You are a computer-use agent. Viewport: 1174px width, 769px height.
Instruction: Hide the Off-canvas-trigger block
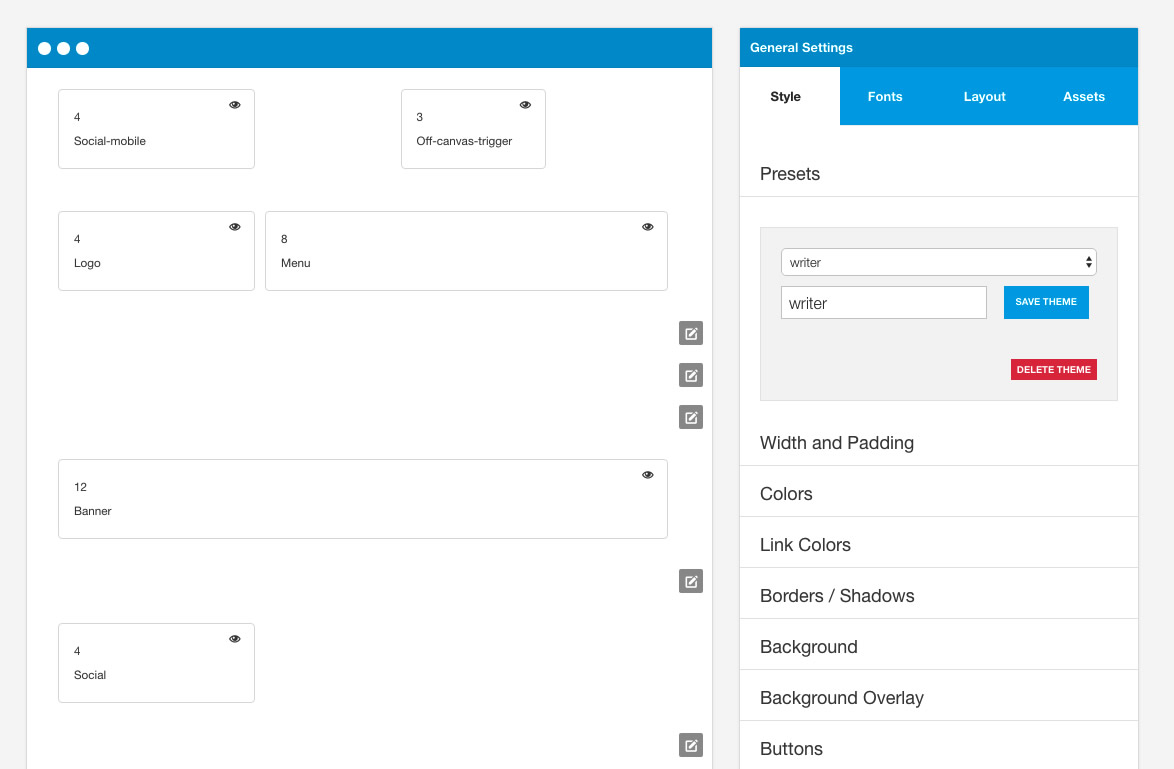tap(525, 105)
